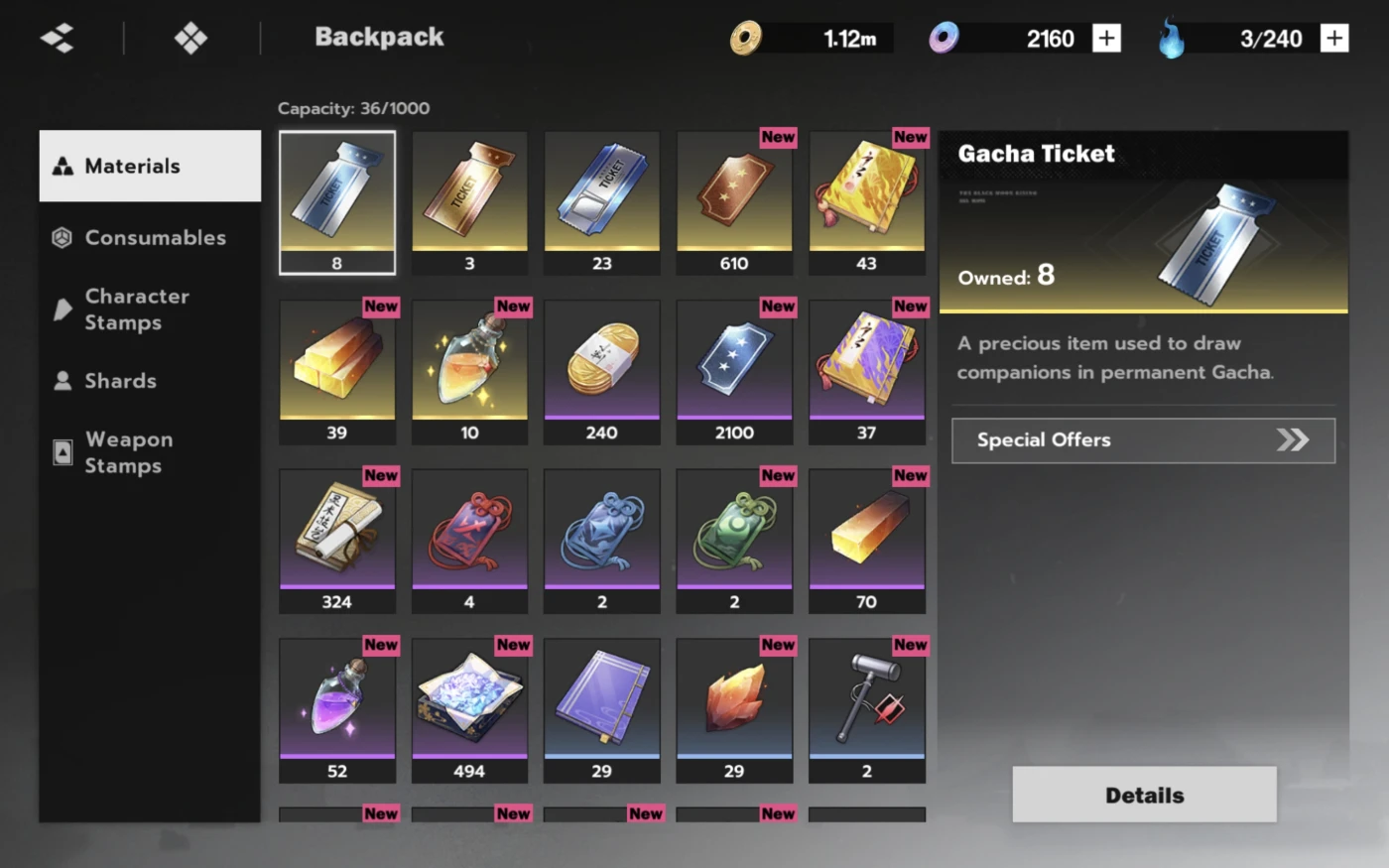Open the diamond grid menu icon
Image resolution: width=1389 pixels, height=868 pixels.
coord(190,39)
